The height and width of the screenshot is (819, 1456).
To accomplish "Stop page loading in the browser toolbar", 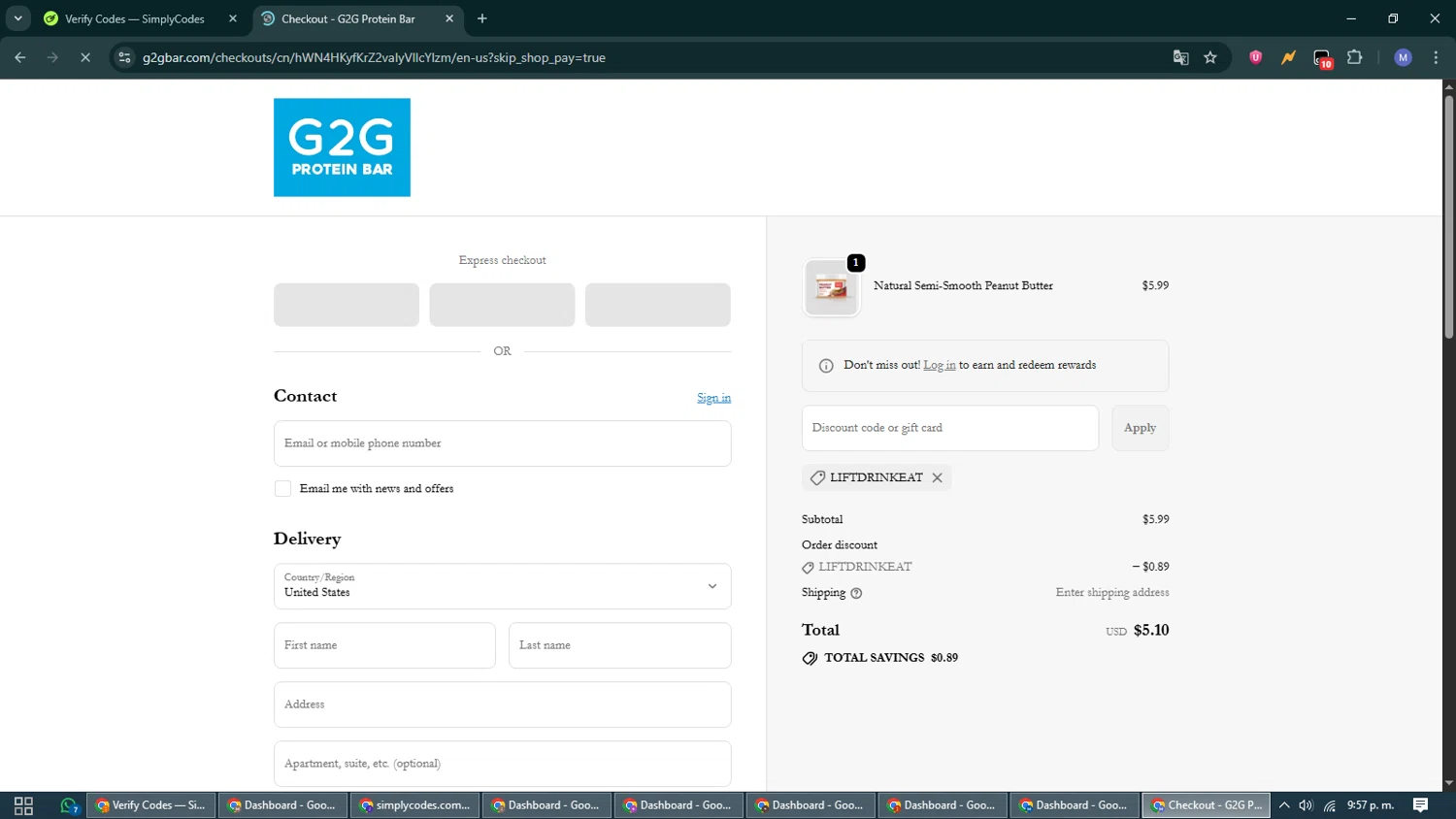I will [x=85, y=57].
